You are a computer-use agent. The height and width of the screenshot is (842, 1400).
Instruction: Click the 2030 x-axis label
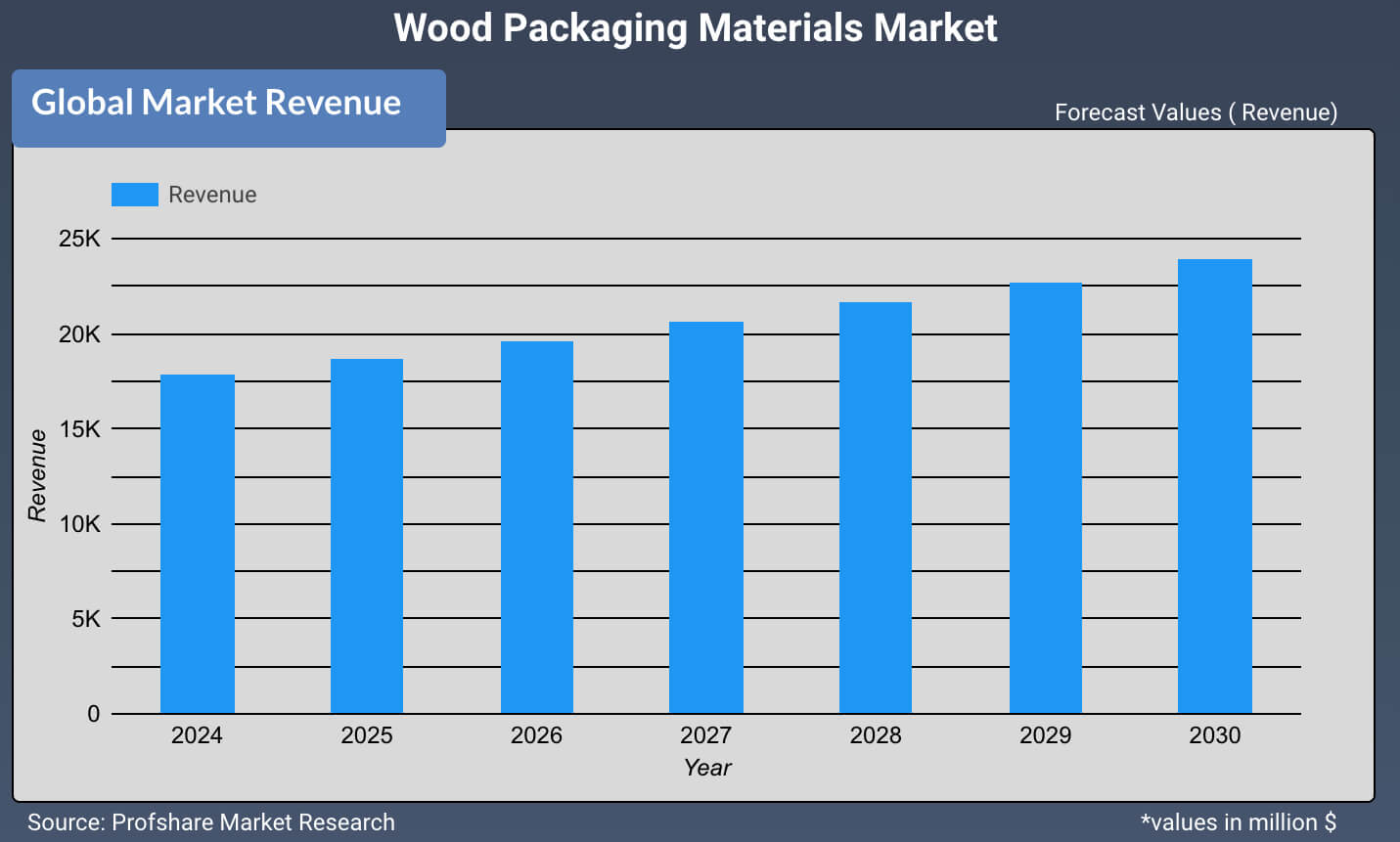click(1215, 735)
